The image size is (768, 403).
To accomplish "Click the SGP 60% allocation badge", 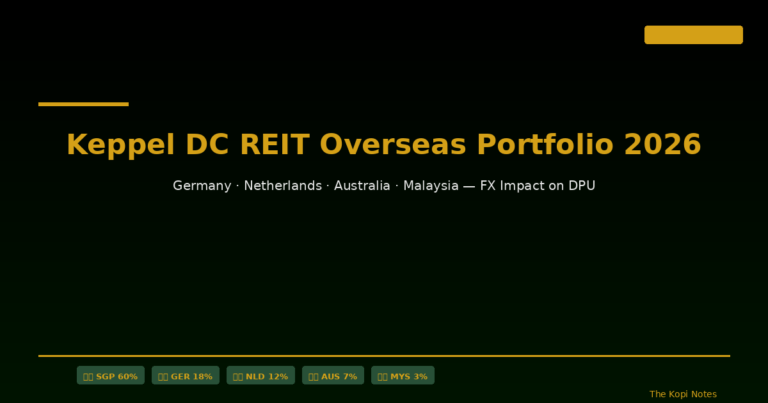I will tap(111, 376).
